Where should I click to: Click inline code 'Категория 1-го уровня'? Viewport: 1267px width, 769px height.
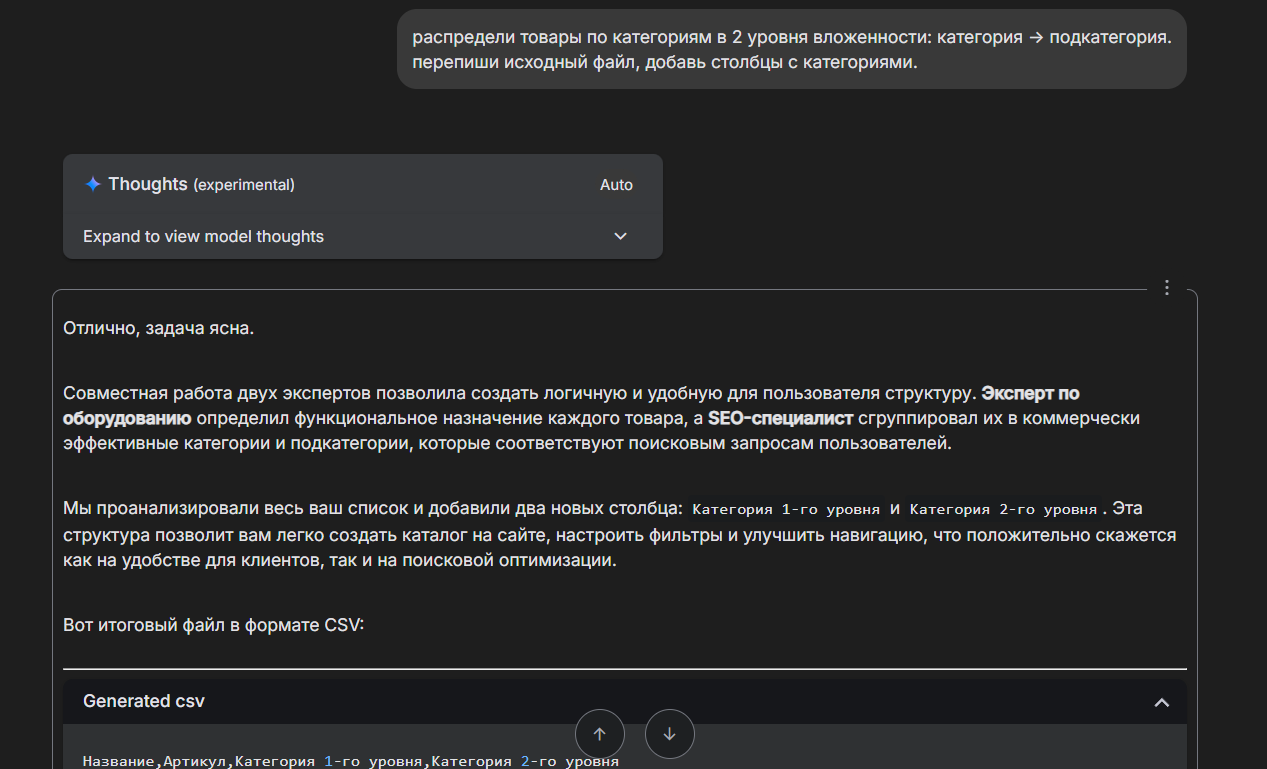coord(786,509)
